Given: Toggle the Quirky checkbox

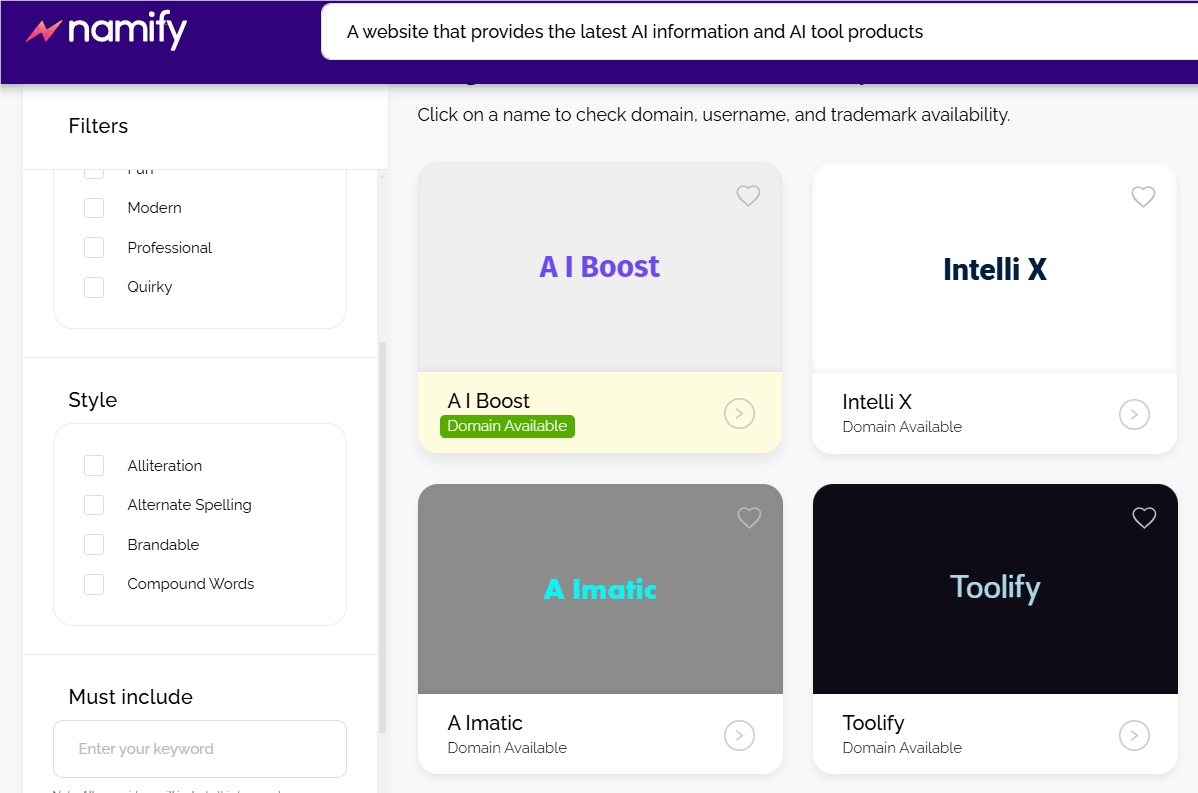Looking at the screenshot, I should tap(94, 287).
